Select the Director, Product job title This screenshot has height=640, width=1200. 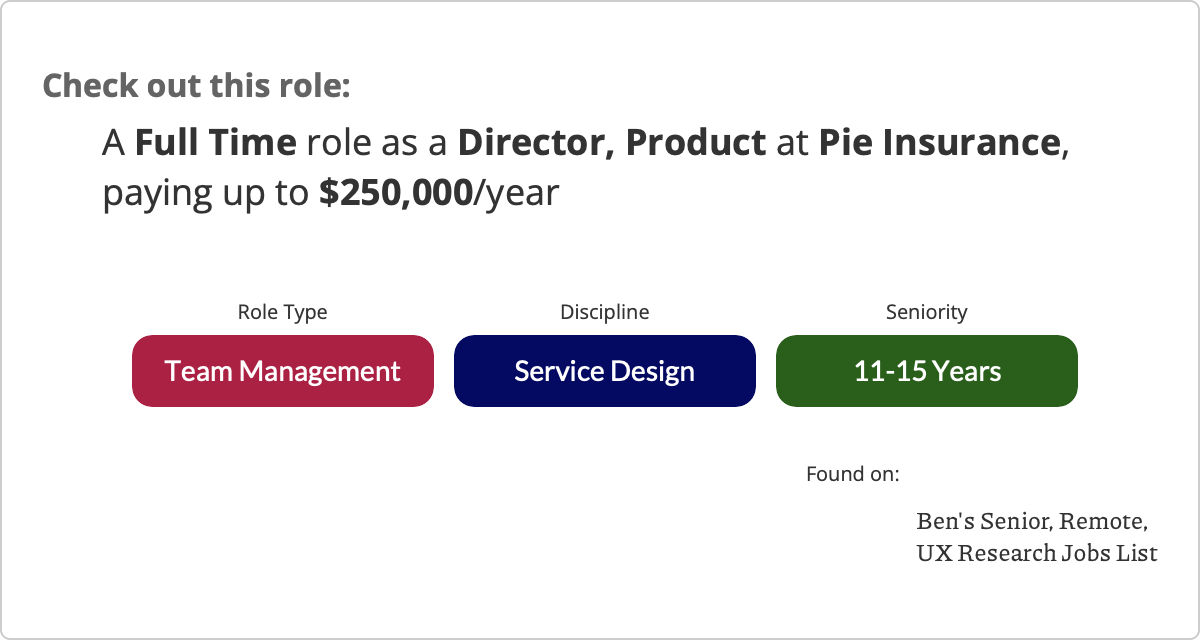click(612, 143)
